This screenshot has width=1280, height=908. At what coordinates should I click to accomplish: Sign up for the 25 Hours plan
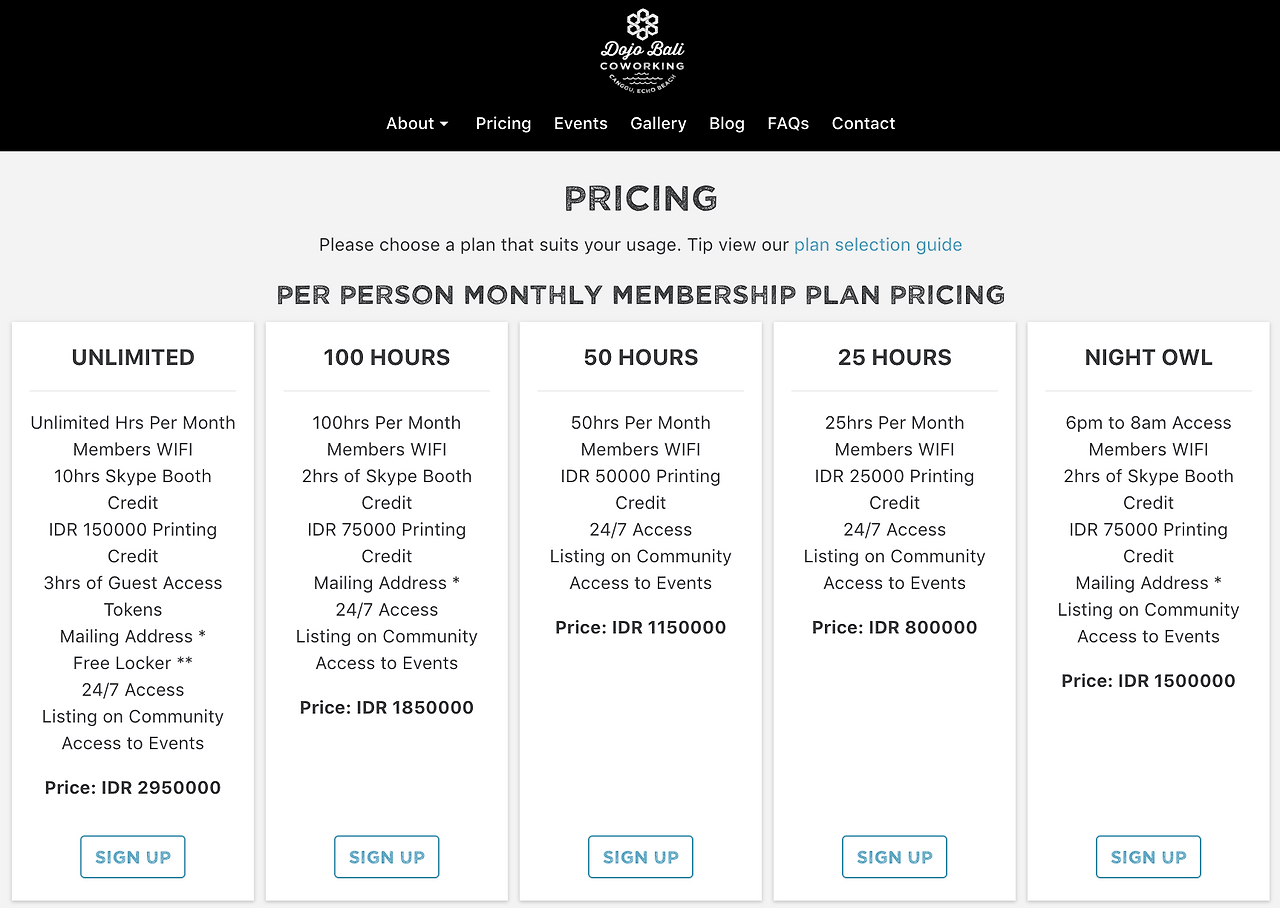point(895,857)
